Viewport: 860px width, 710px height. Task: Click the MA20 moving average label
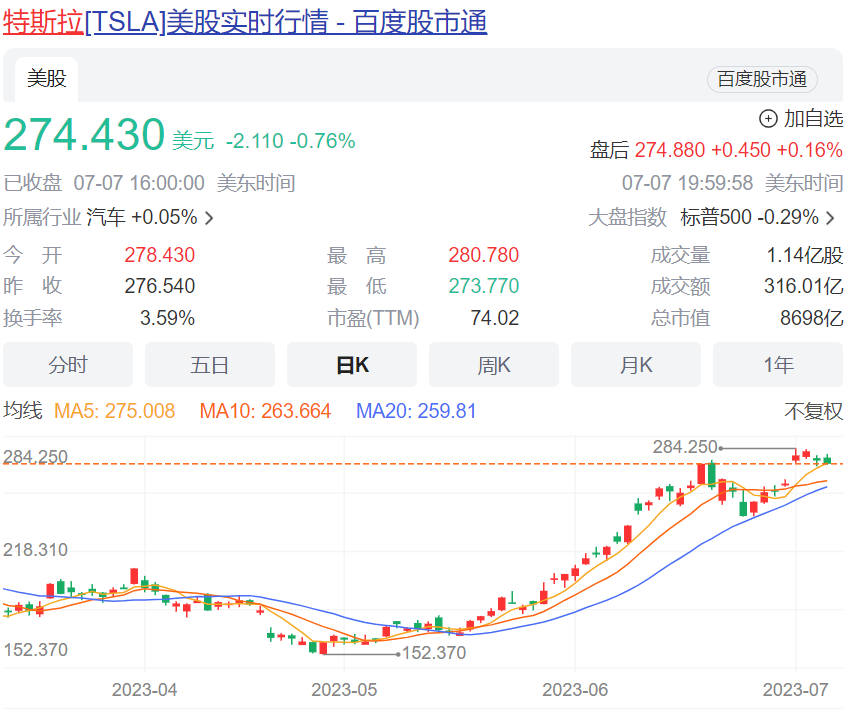click(416, 411)
